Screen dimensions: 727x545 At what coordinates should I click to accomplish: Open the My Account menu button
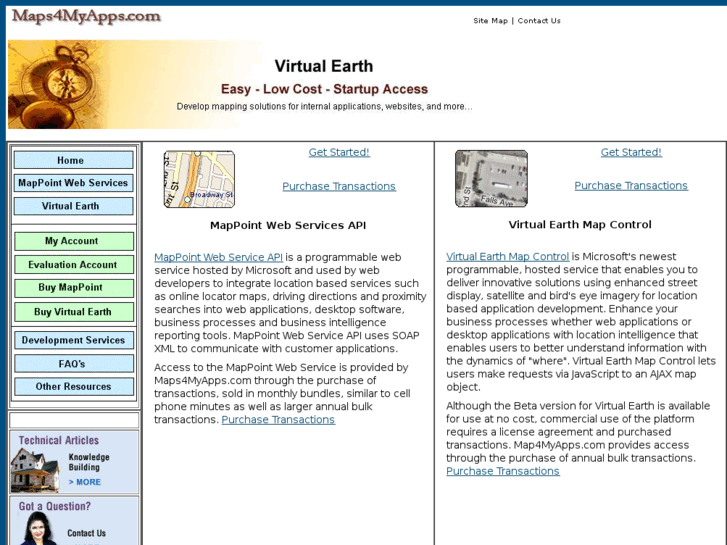74,241
